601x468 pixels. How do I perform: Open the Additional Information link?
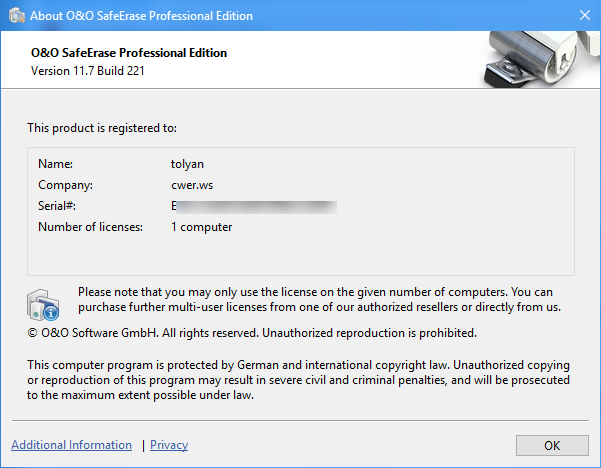[71, 445]
